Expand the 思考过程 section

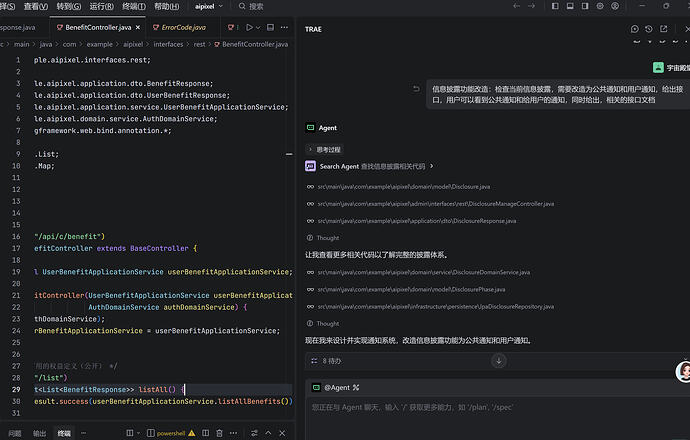pyautogui.click(x=324, y=150)
